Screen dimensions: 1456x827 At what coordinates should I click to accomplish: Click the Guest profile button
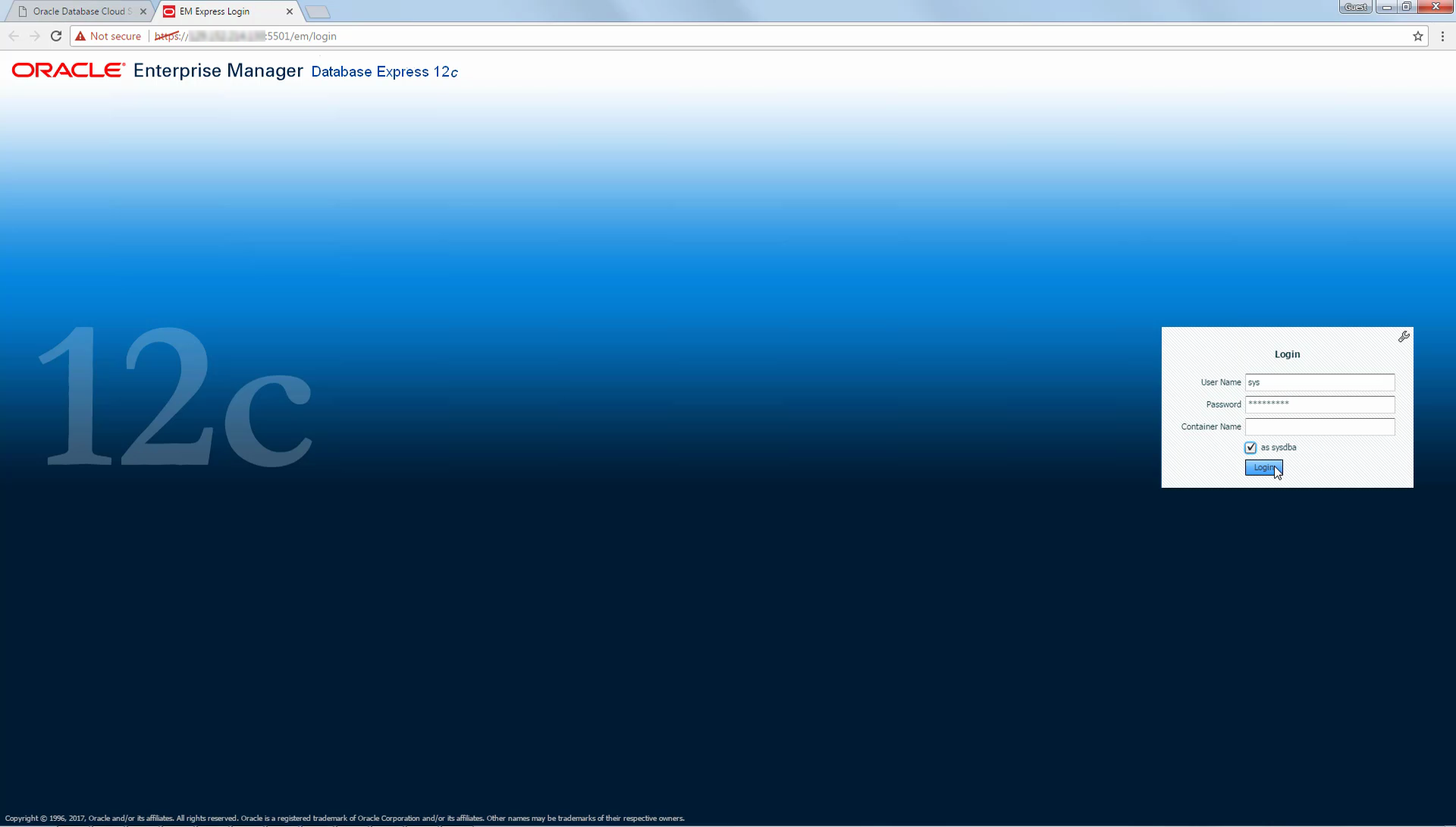pos(1355,7)
